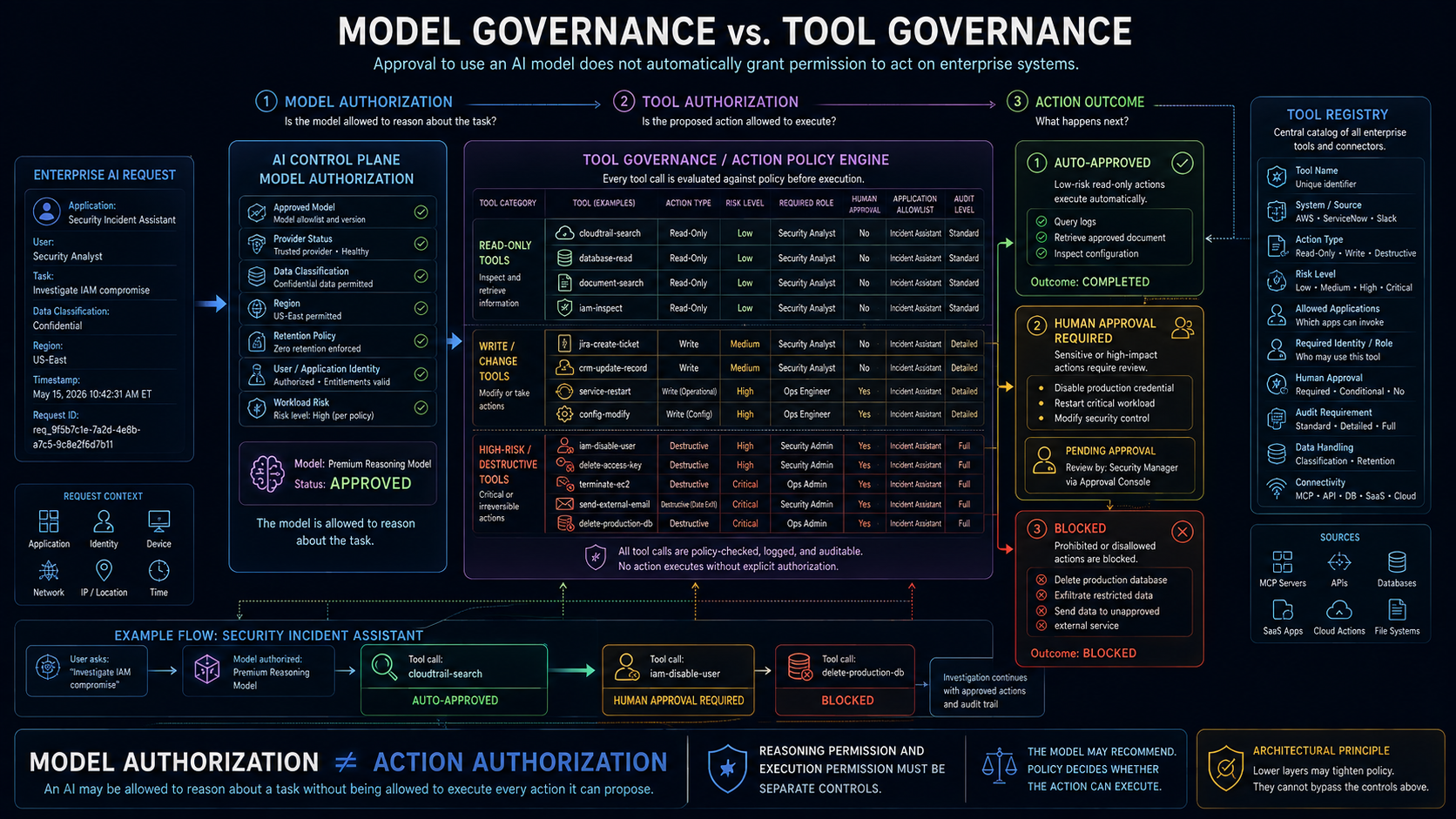Click the red X icon on Blocked card

click(x=1182, y=532)
